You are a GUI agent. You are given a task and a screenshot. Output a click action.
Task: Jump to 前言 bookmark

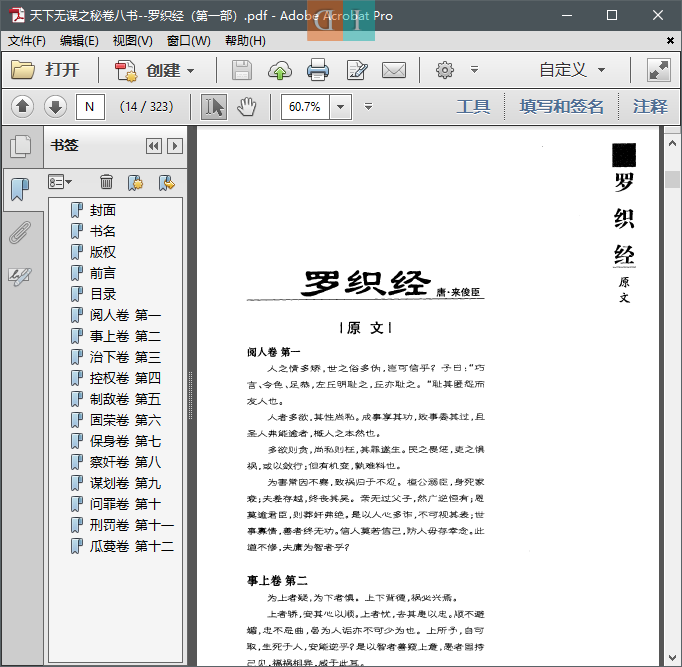point(103,273)
